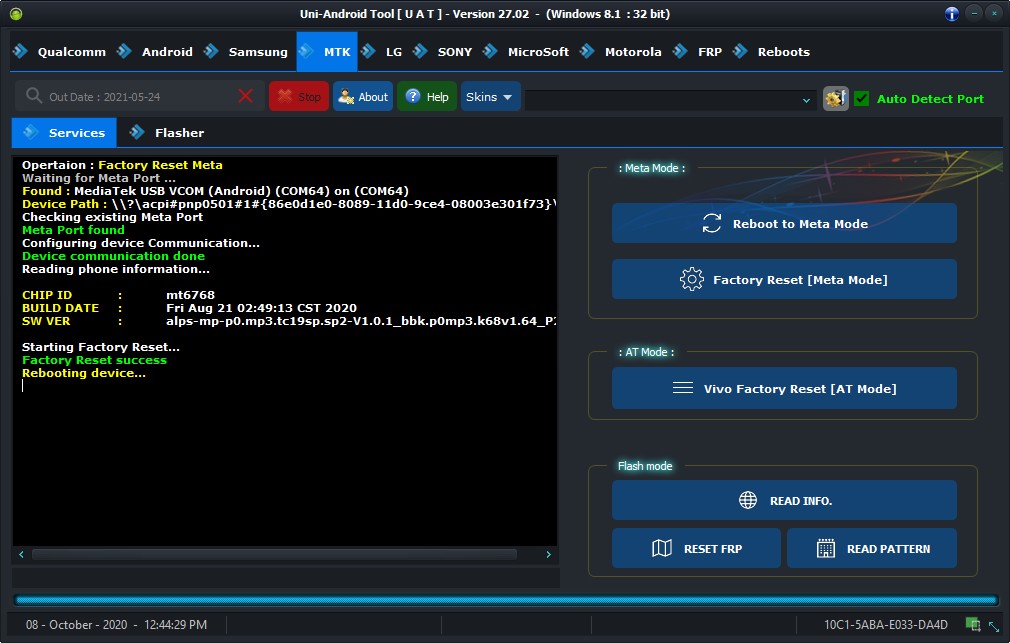1010x643 pixels.
Task: Click the globe icon on READ INFO
Action: click(x=747, y=500)
